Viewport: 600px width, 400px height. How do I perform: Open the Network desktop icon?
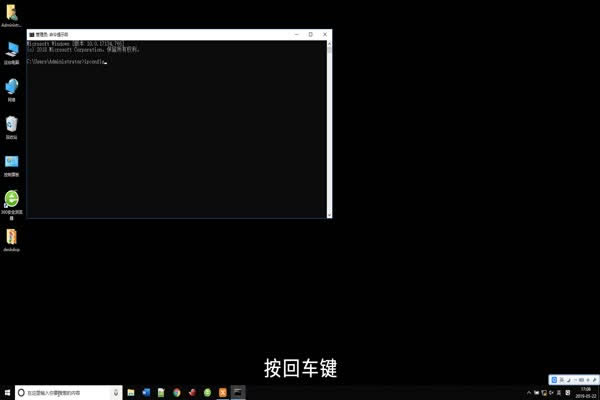(x=12, y=86)
